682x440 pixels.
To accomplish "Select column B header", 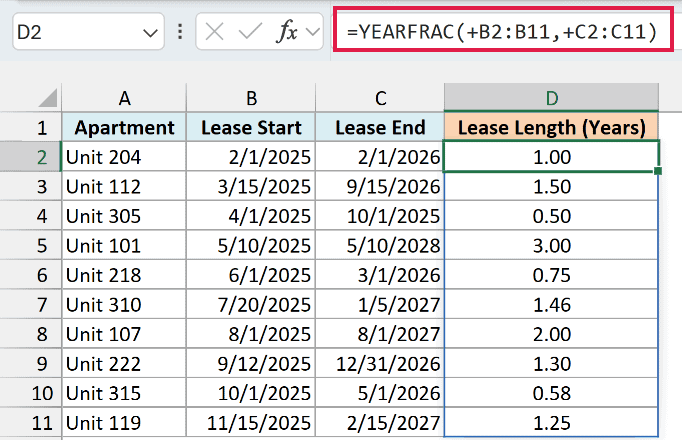I will point(251,98).
